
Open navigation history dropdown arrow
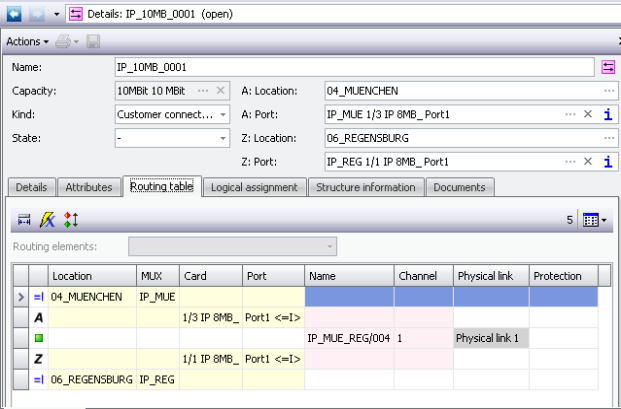pyautogui.click(x=57, y=14)
